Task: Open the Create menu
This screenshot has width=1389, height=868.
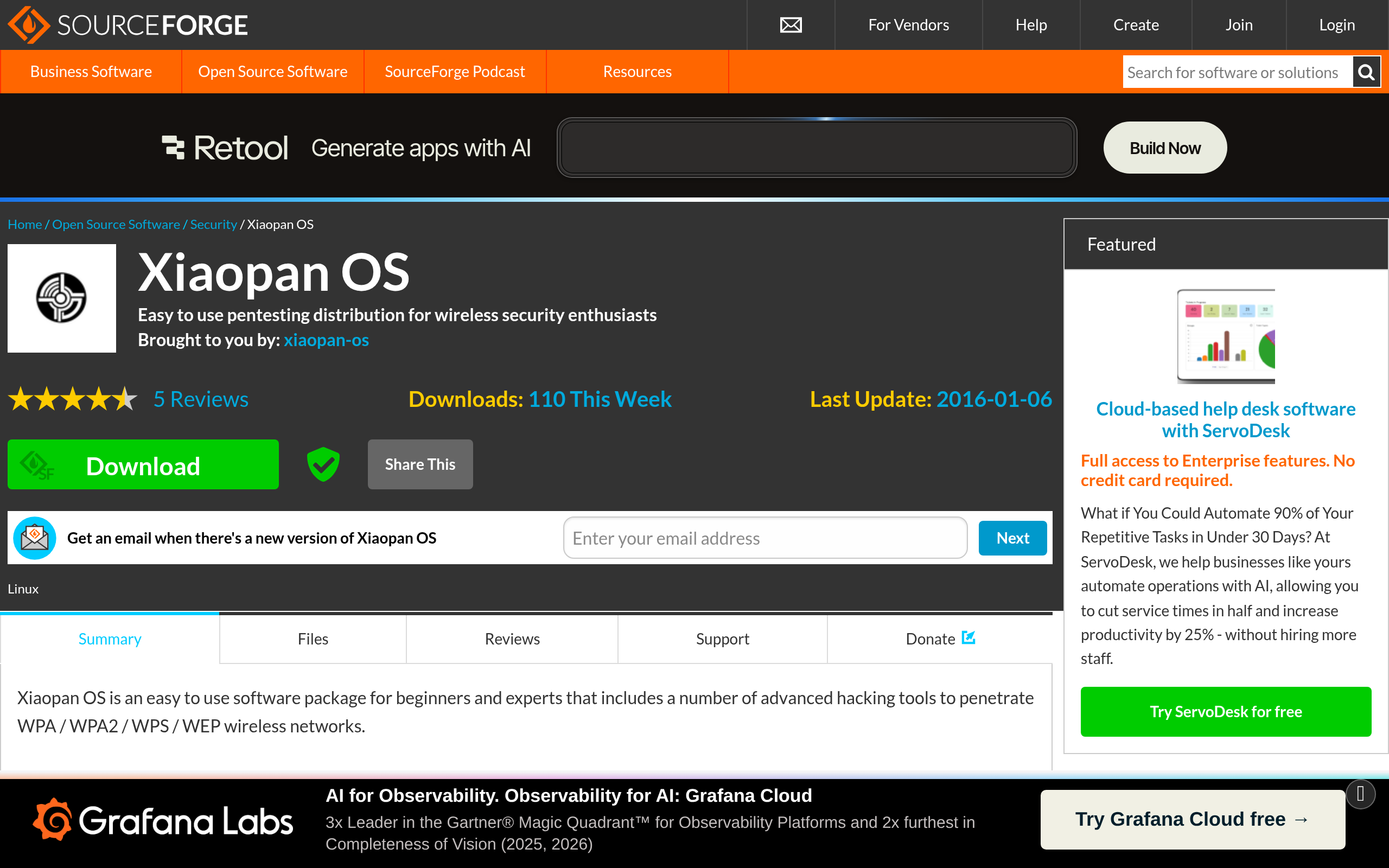Action: (x=1135, y=25)
